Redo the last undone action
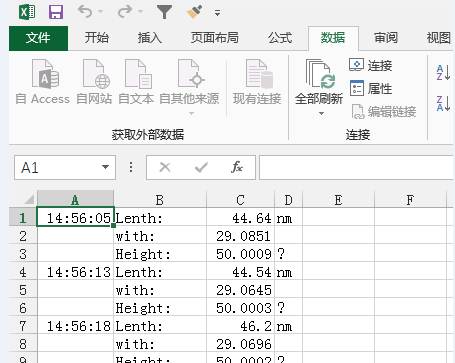 click(125, 12)
